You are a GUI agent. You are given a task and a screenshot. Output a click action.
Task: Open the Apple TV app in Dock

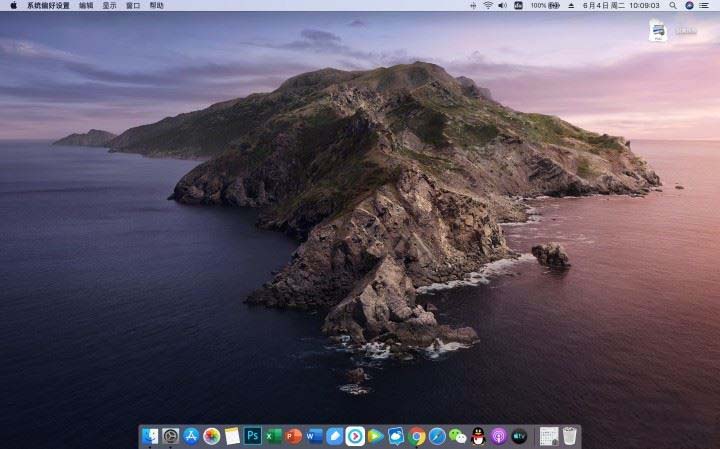519,436
